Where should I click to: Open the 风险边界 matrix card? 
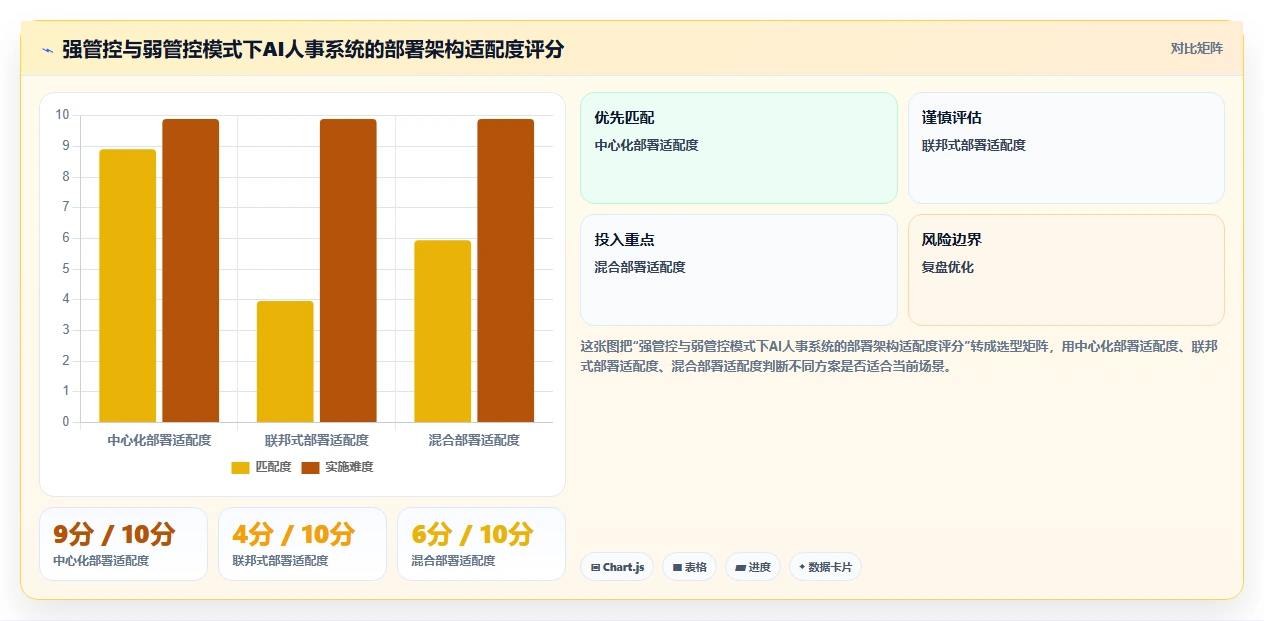1066,270
